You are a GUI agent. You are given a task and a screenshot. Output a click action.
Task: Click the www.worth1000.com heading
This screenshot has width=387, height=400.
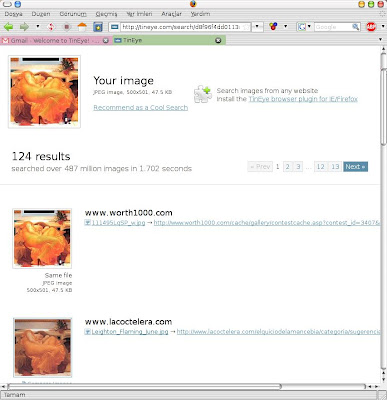point(129,213)
